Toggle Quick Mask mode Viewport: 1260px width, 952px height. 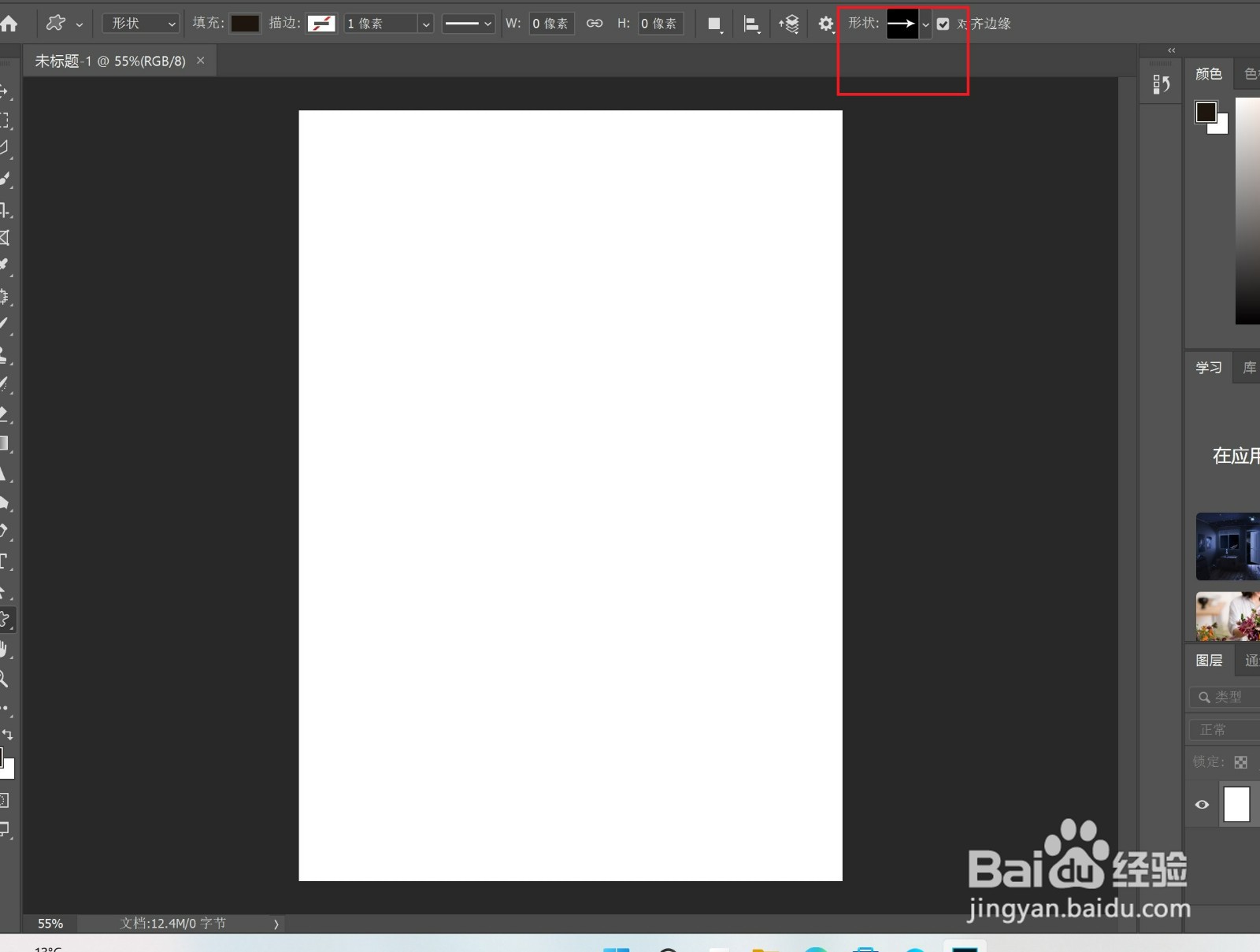[x=5, y=801]
